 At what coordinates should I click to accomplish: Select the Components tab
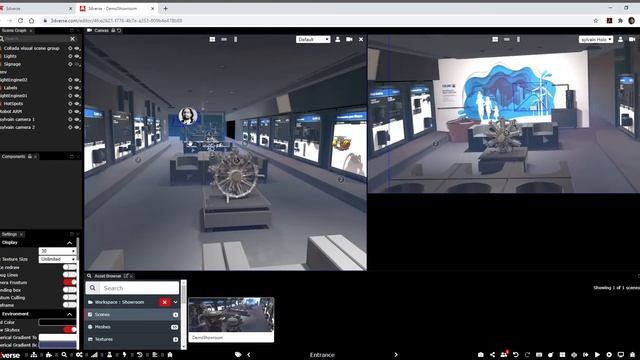13,156
